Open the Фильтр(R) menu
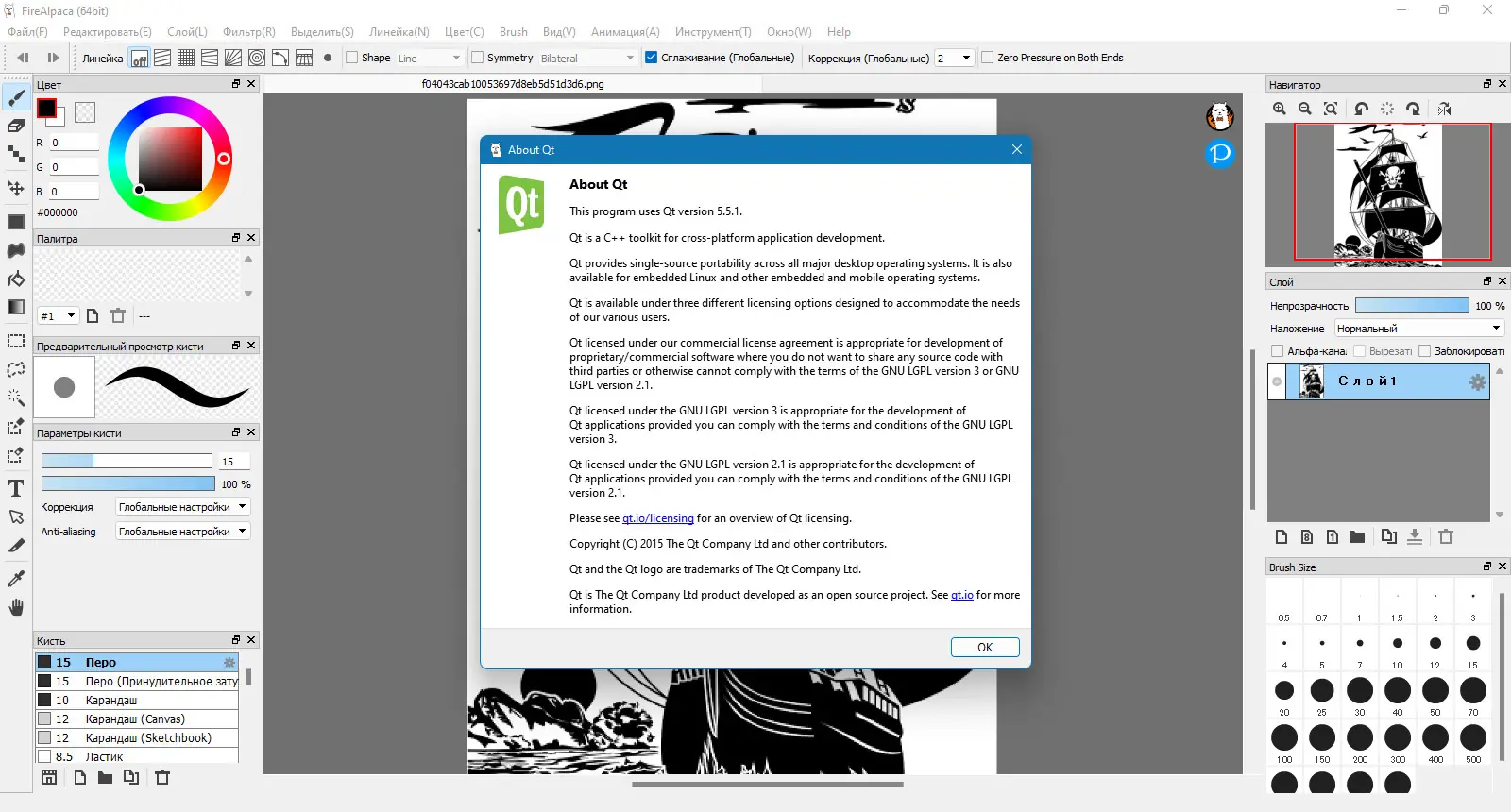The image size is (1511, 812). point(250,32)
